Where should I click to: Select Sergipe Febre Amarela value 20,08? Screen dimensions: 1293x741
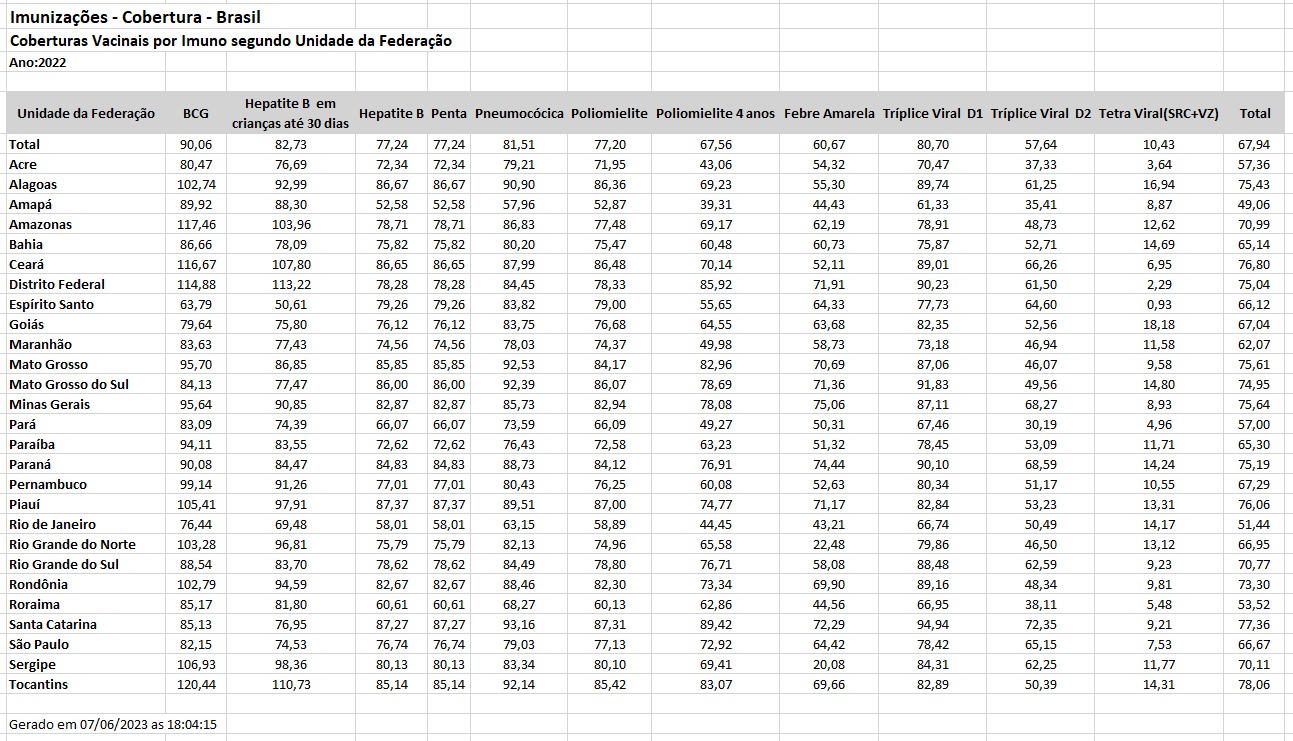click(x=829, y=664)
